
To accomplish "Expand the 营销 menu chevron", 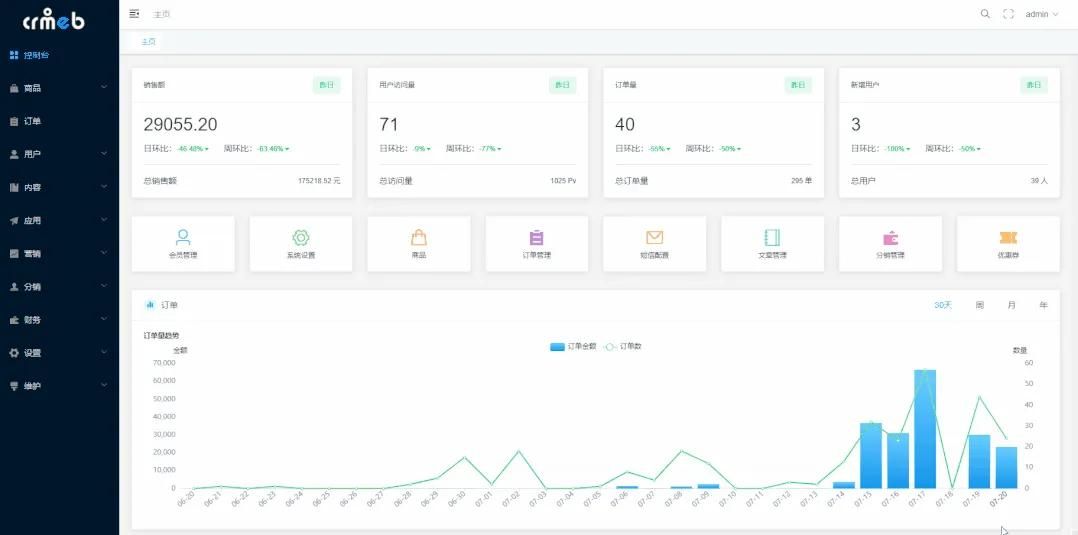I will click(104, 252).
